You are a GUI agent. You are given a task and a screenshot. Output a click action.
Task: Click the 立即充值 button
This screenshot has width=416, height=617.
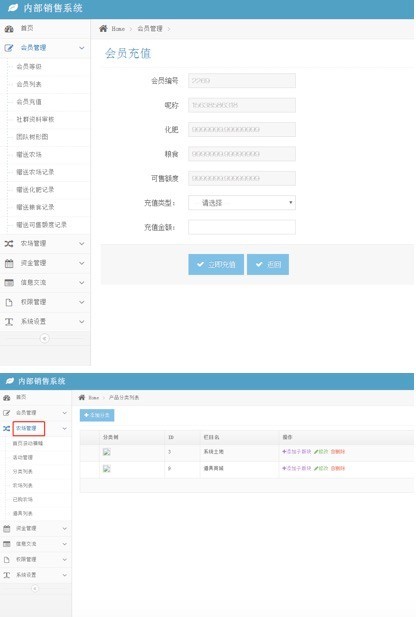[x=216, y=264]
